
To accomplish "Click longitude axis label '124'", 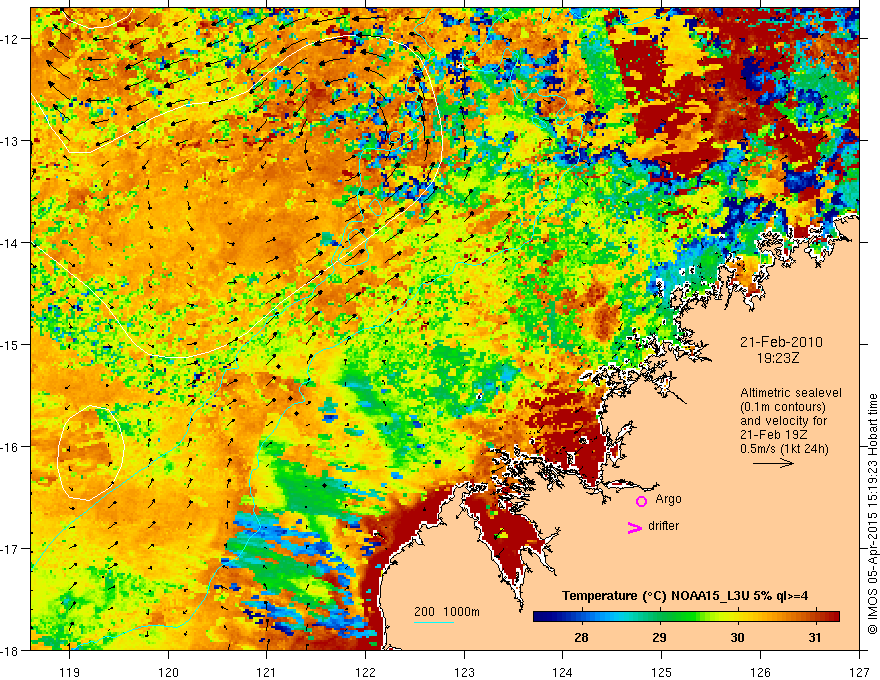I will [x=563, y=672].
